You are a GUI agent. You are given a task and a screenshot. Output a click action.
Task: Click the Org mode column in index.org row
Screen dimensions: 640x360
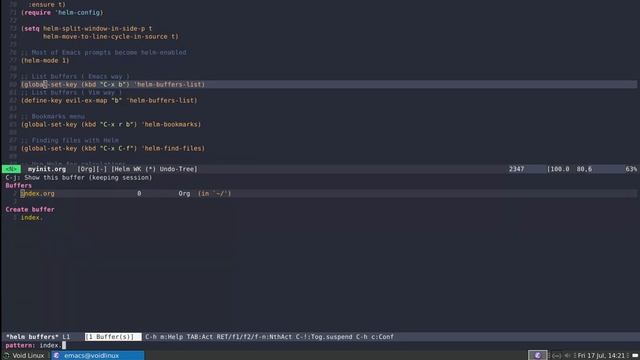click(184, 193)
